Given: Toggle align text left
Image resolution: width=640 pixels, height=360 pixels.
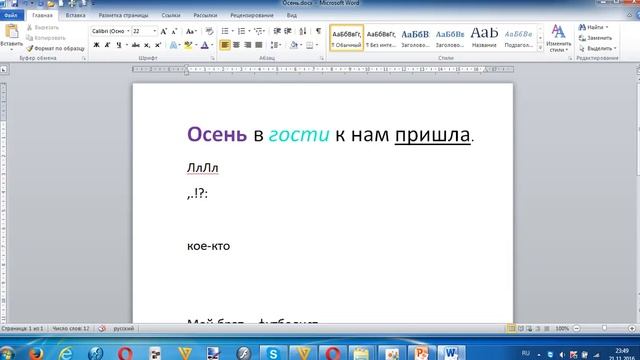Looking at the screenshot, I should [x=225, y=45].
